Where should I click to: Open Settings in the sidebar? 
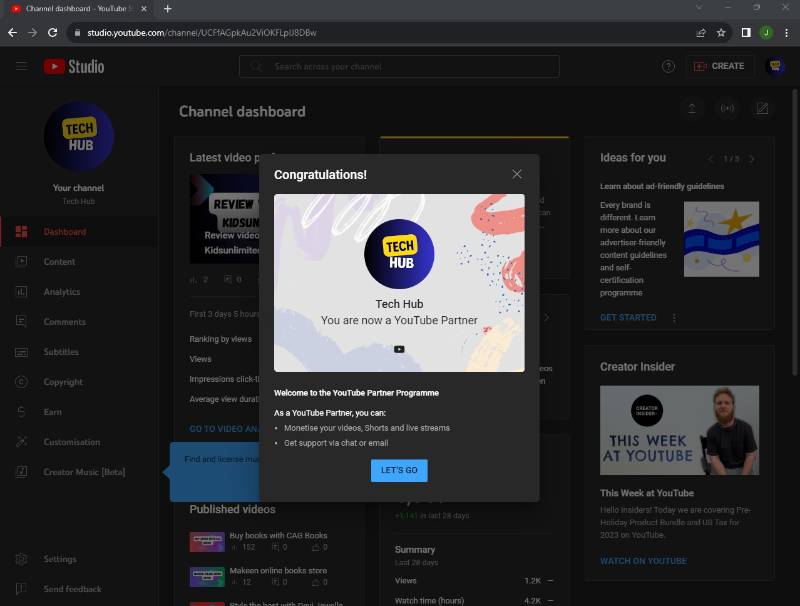point(79,559)
